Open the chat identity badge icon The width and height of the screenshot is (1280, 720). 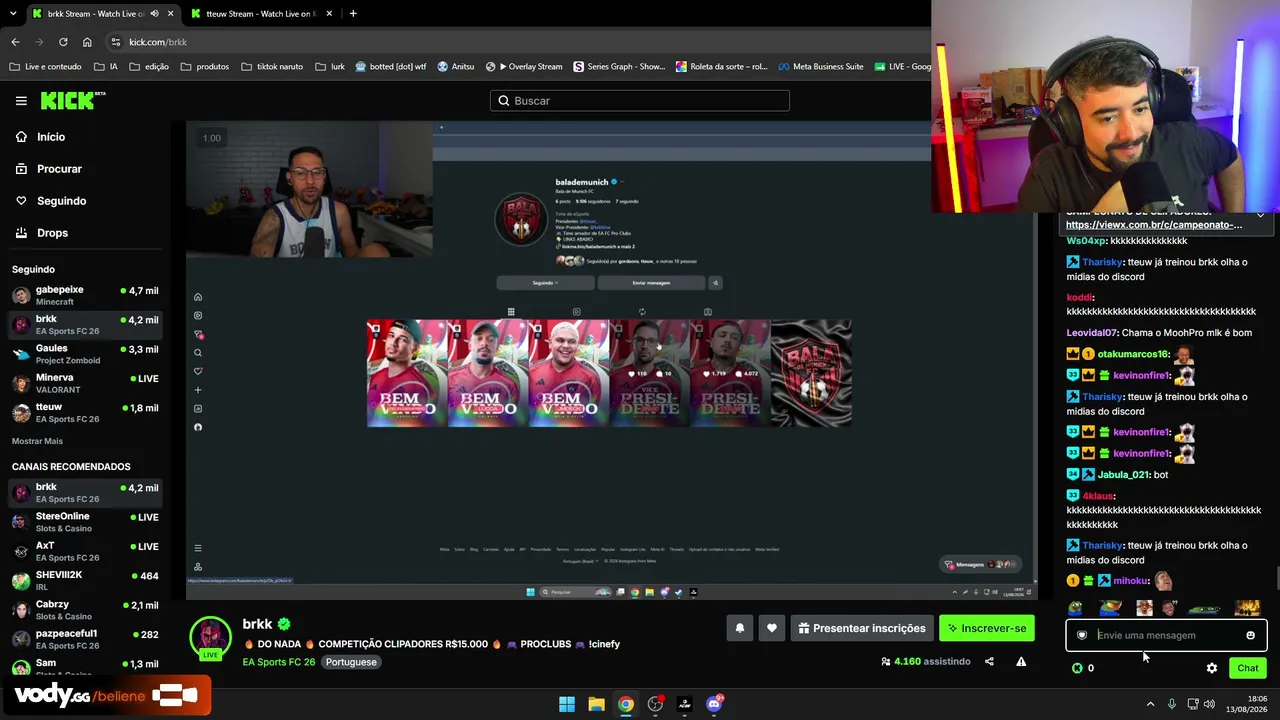tap(1082, 635)
